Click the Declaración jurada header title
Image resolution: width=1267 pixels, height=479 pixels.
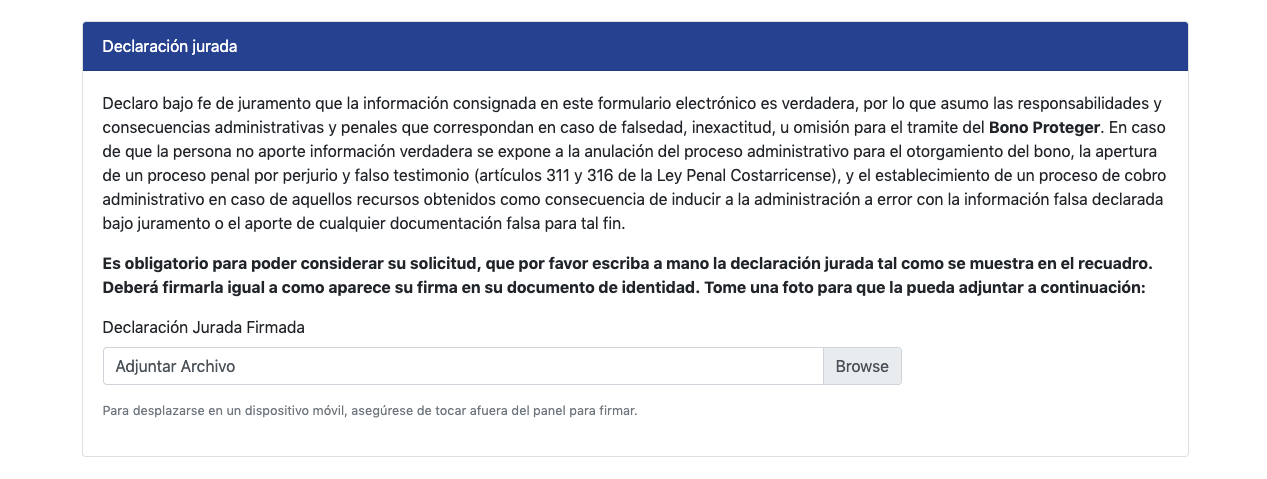coord(169,46)
